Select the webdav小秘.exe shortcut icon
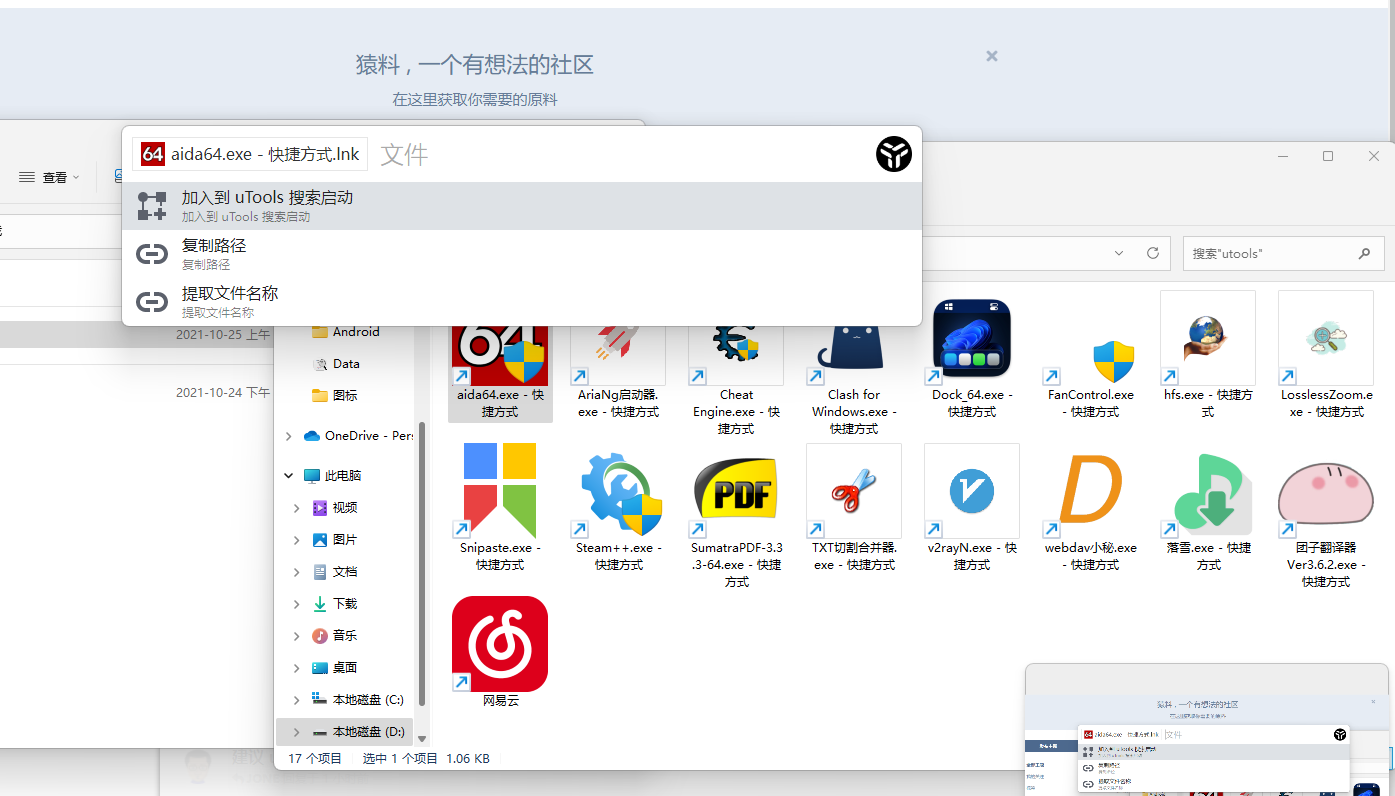The height and width of the screenshot is (796, 1395). tap(1090, 491)
